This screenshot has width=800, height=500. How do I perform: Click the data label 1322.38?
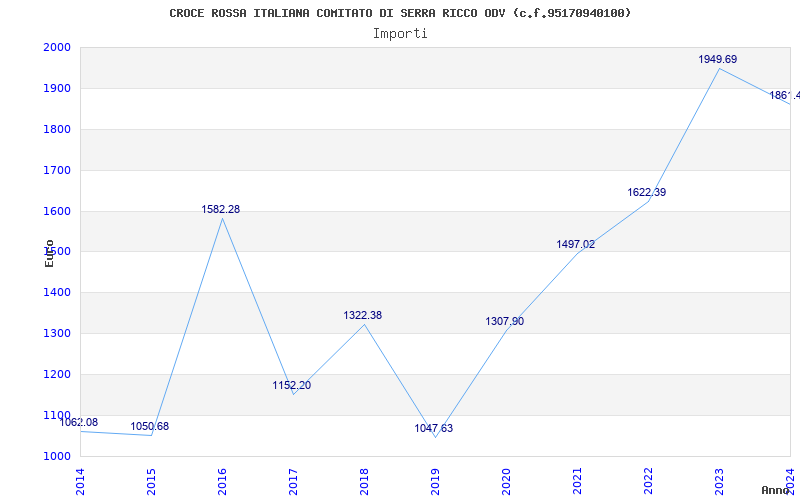[362, 315]
